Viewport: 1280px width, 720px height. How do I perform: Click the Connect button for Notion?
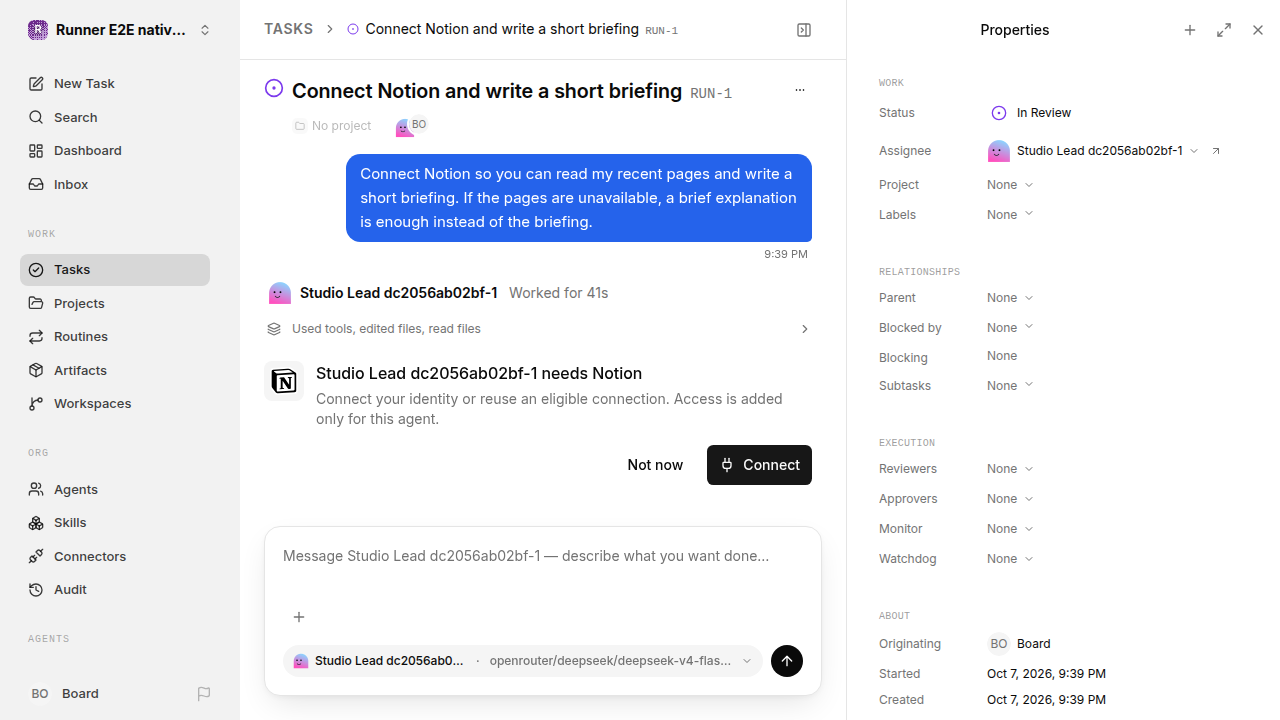(x=759, y=465)
